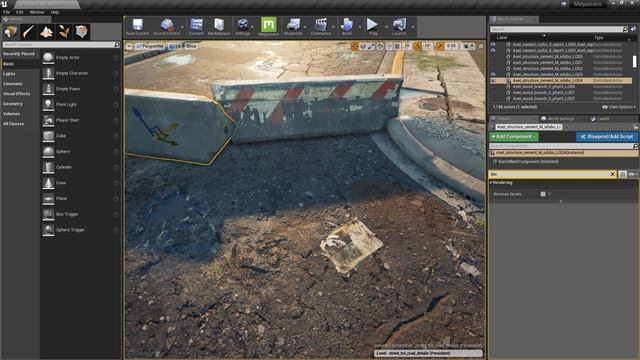Open the Blueprints dropdown arrow
Image resolution: width=640 pixels, height=360 pixels.
point(305,27)
